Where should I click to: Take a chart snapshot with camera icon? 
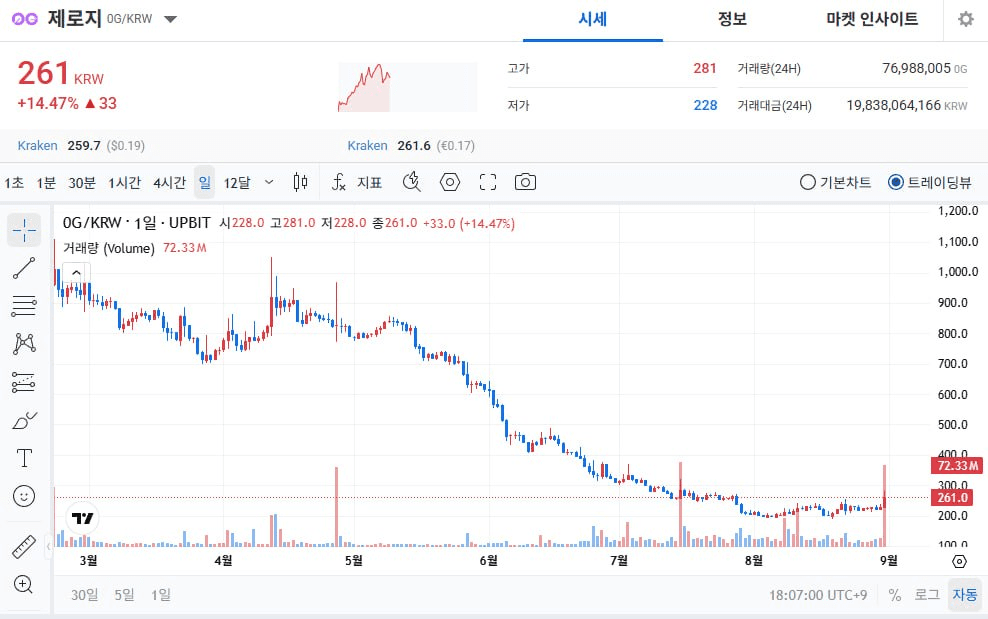525,182
